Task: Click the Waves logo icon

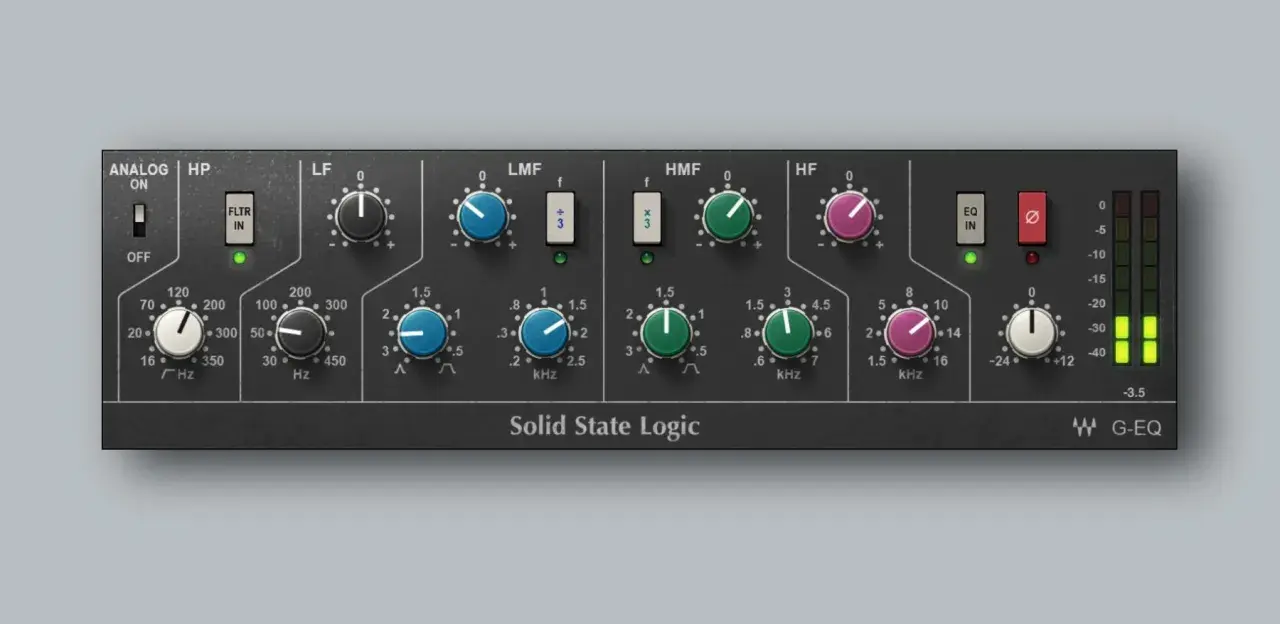Action: [x=1084, y=429]
